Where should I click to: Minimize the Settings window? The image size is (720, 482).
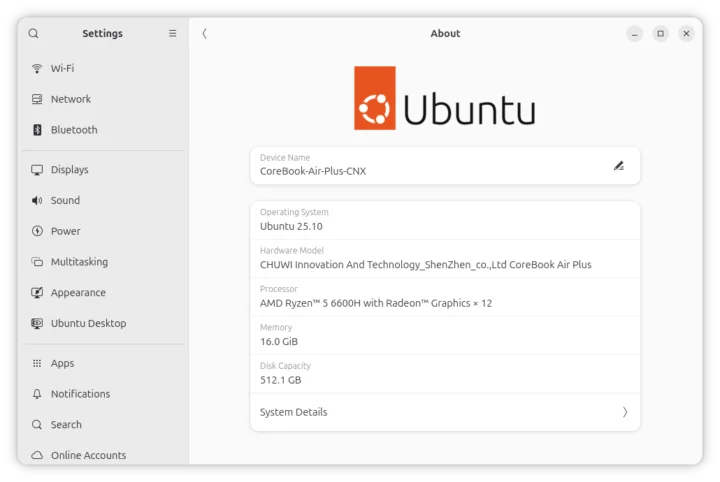(x=635, y=34)
